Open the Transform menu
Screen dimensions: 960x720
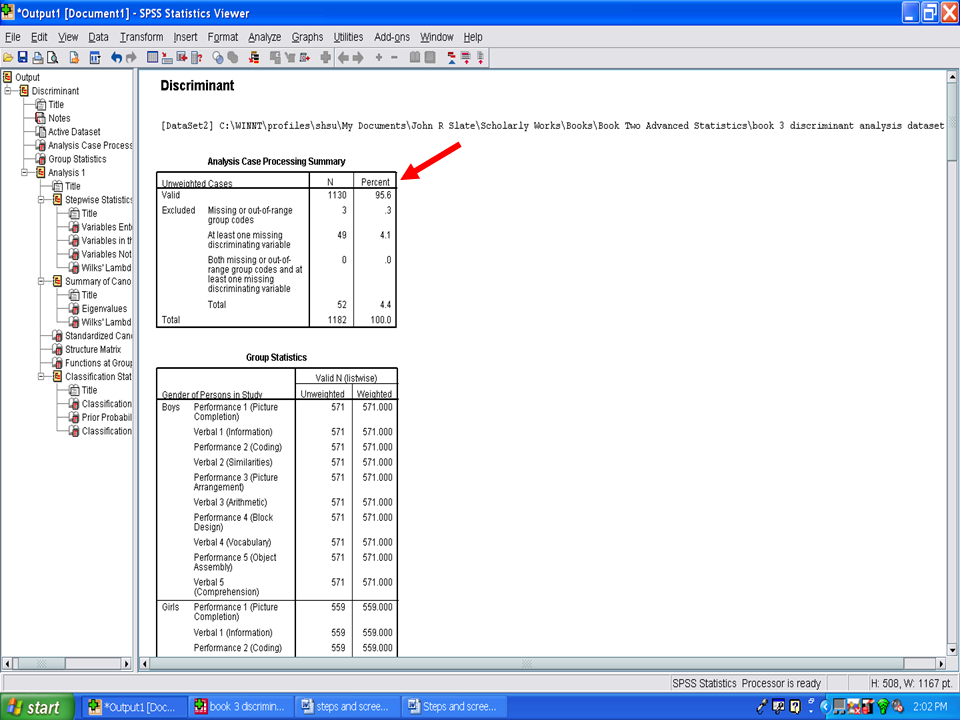(141, 37)
